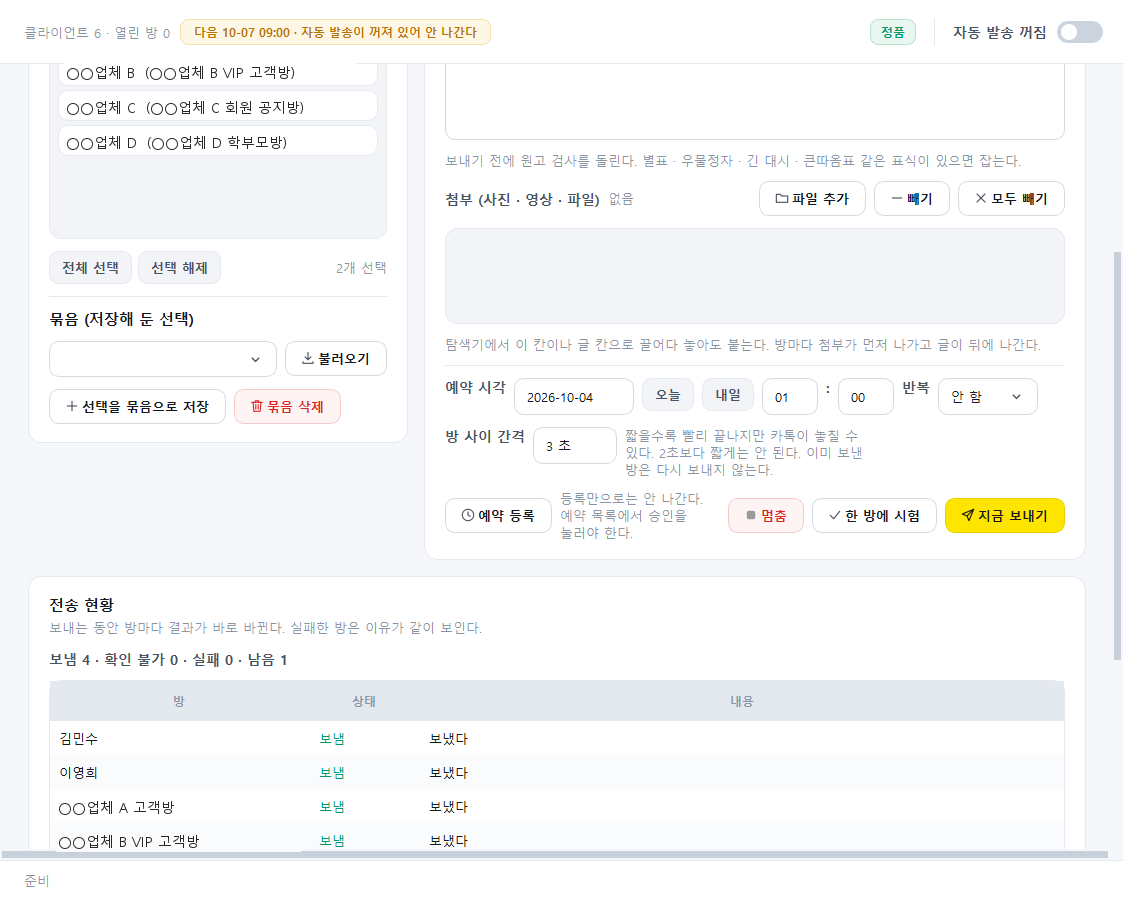Click the 다음 10-07 09:00 warning banner
The image size is (1123, 900).
point(335,32)
